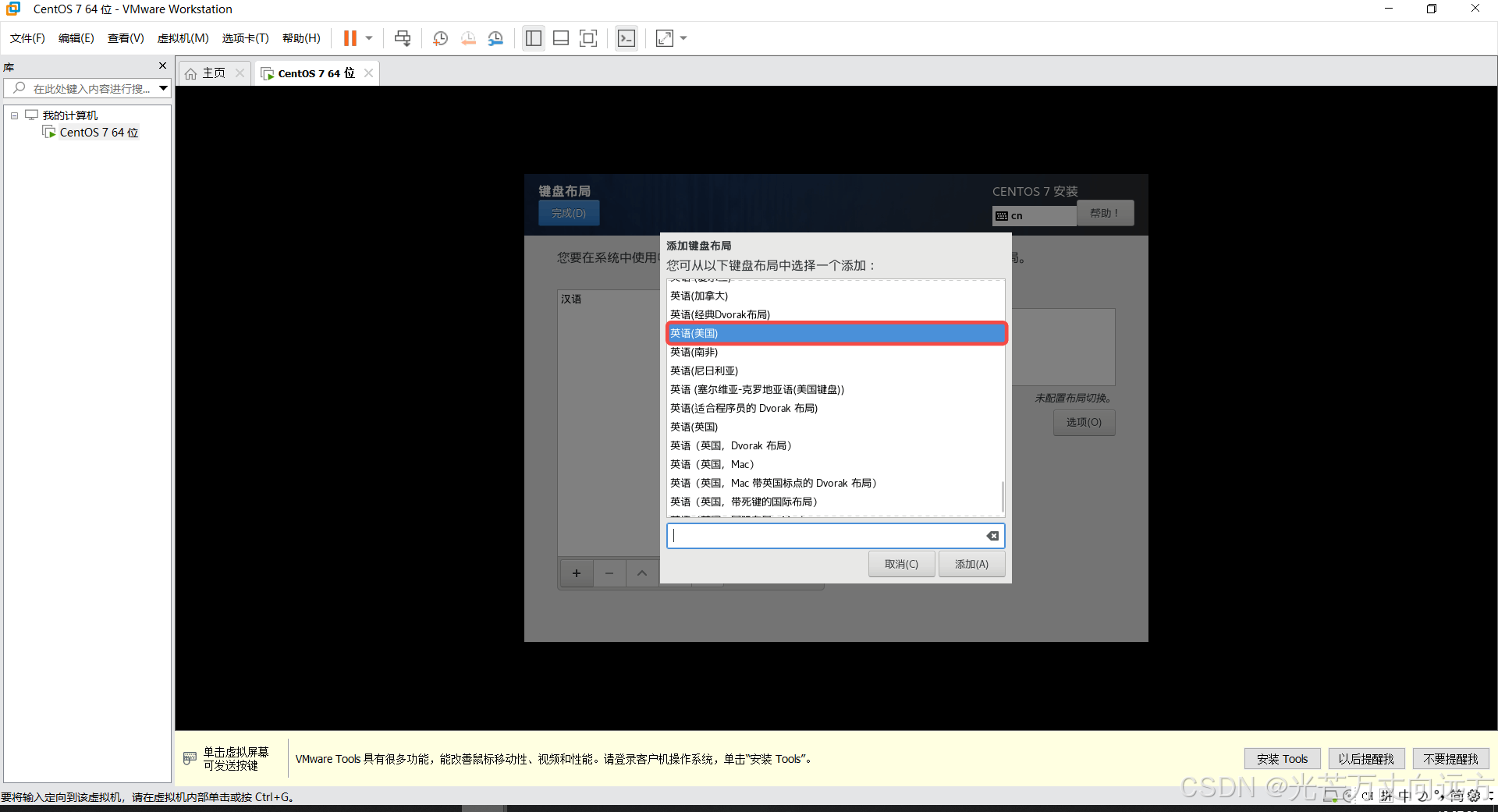Open the 选项卡(T) menu

click(x=245, y=38)
